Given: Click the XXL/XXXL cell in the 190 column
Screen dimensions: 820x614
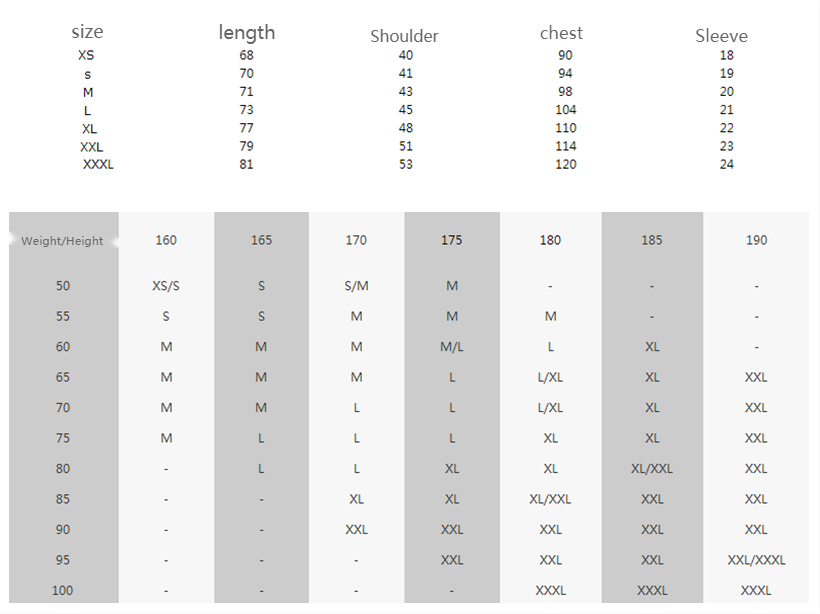Looking at the screenshot, I should pyautogui.click(x=756, y=560).
